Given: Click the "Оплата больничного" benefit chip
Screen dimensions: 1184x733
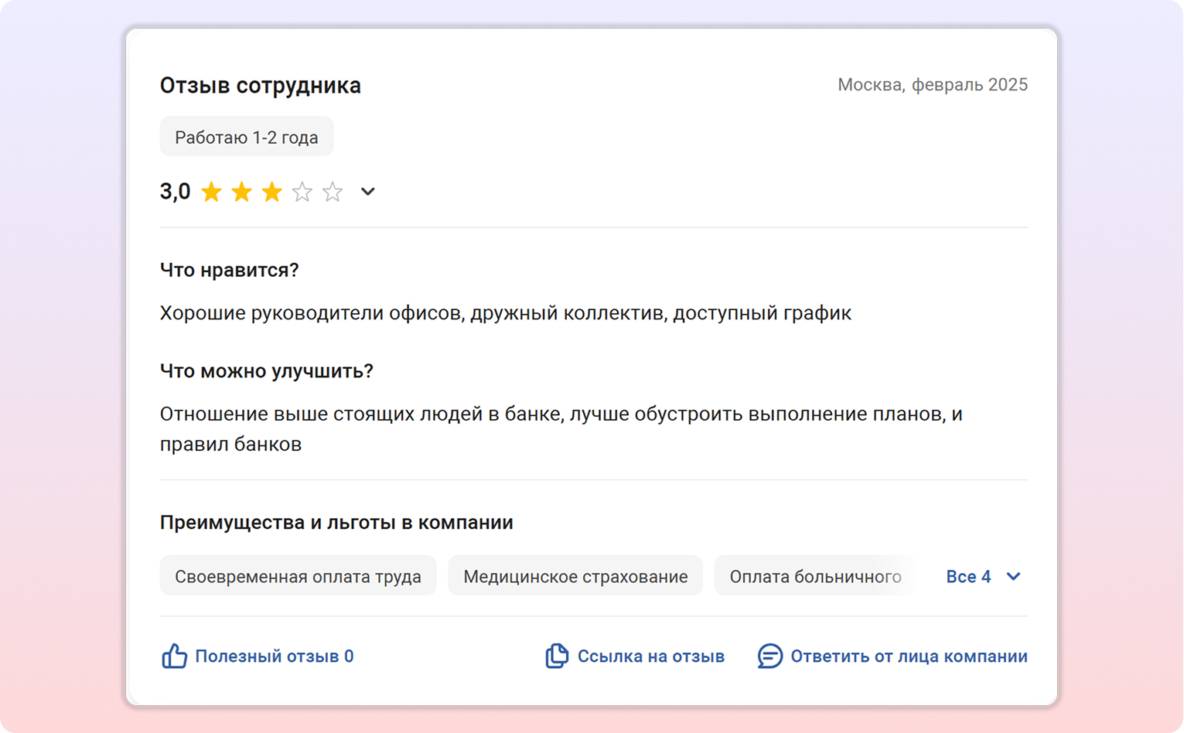Looking at the screenshot, I should click(815, 577).
